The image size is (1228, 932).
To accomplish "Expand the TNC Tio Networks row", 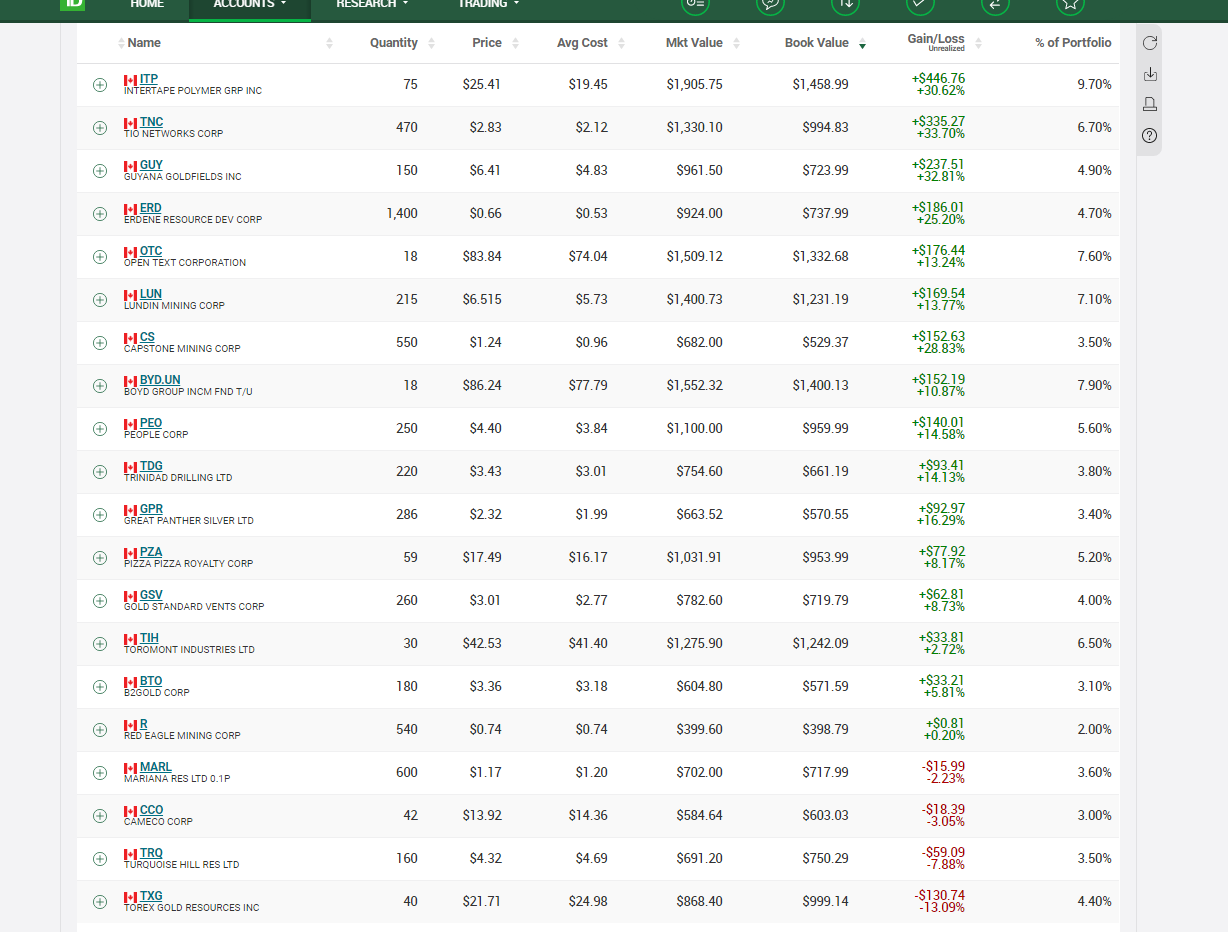I will (x=100, y=128).
